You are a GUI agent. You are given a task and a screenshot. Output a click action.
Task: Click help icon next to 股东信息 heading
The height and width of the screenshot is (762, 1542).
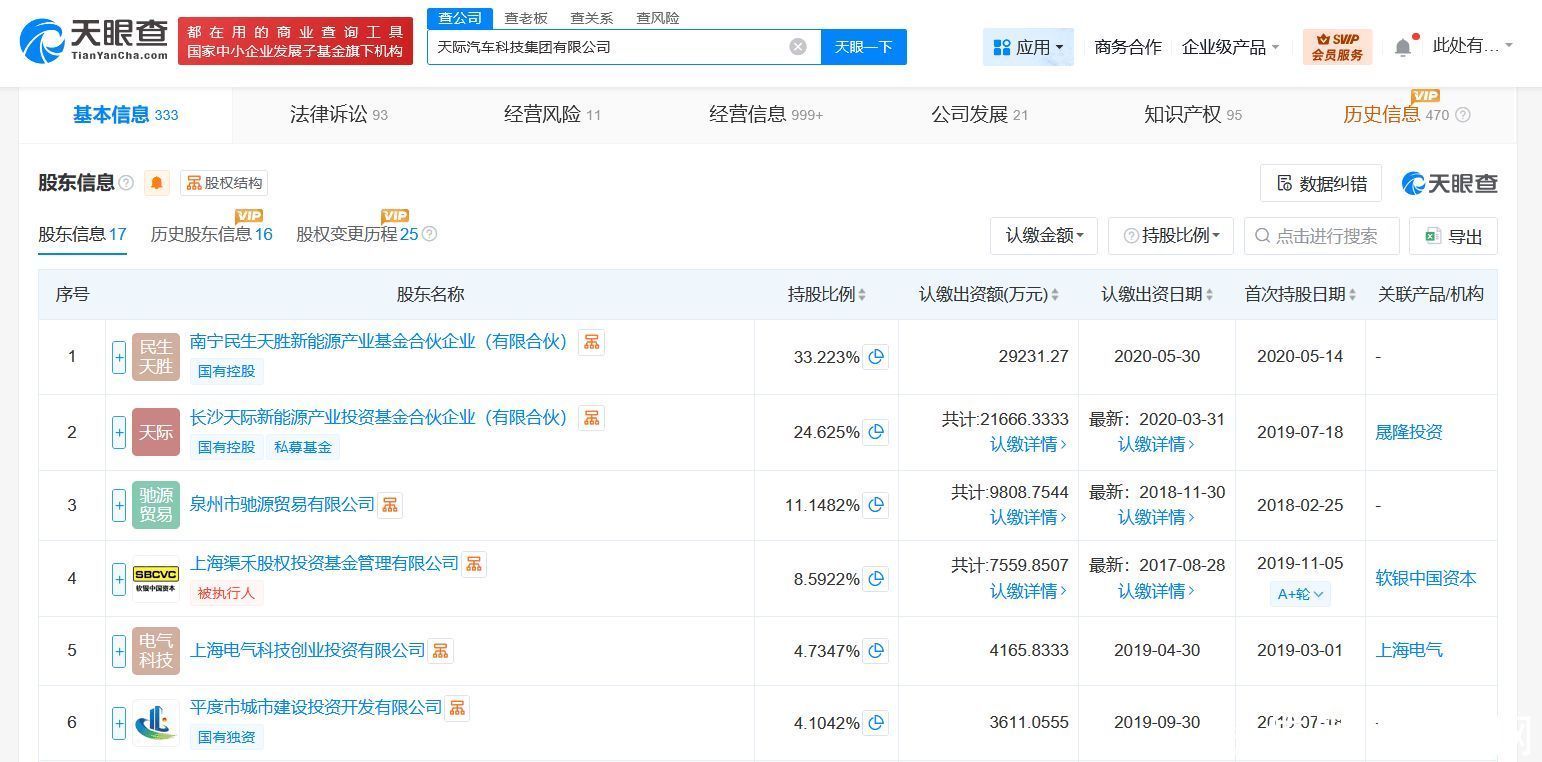click(126, 183)
